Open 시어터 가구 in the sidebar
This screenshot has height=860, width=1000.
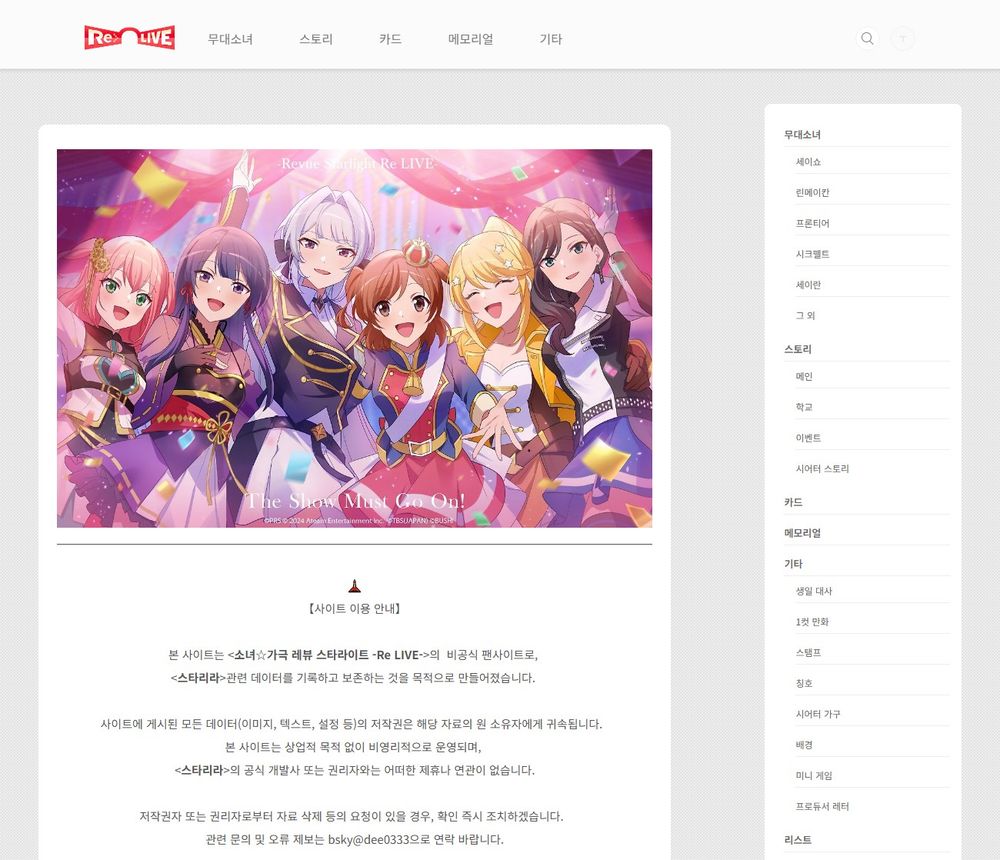click(x=818, y=714)
